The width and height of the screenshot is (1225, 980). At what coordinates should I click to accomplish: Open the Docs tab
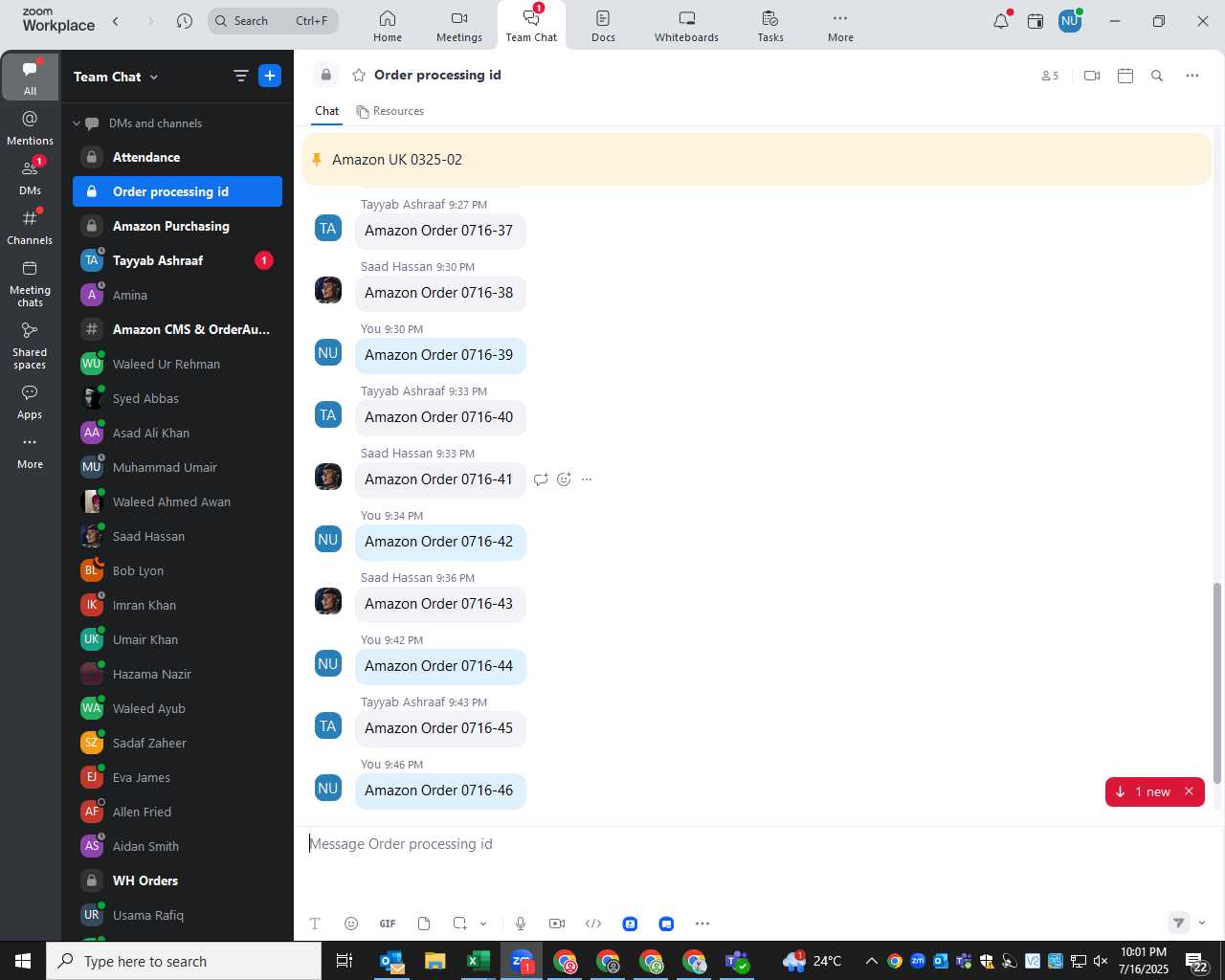[603, 26]
